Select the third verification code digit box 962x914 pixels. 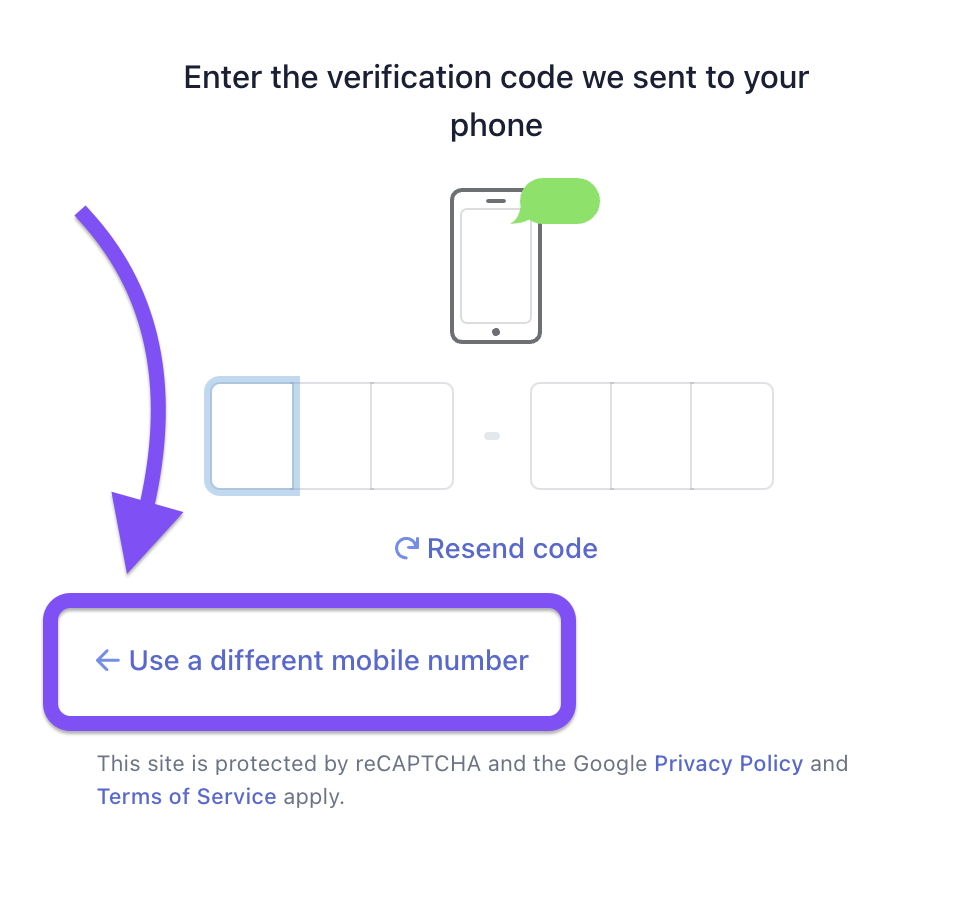coord(411,435)
